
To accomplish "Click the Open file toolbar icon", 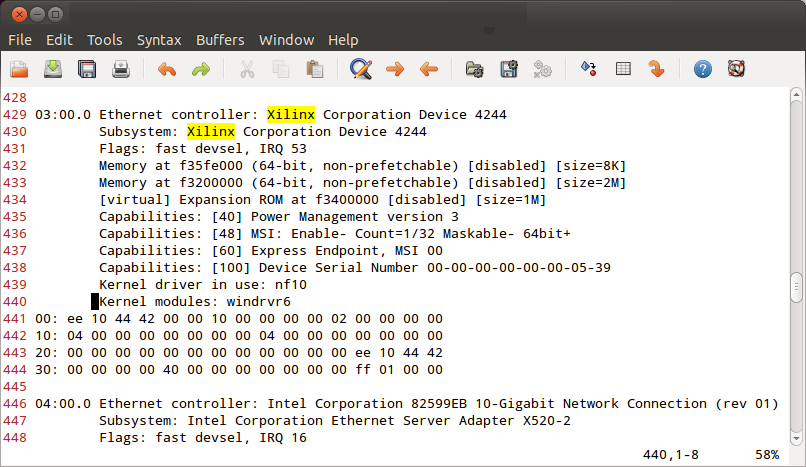I will (x=19, y=69).
